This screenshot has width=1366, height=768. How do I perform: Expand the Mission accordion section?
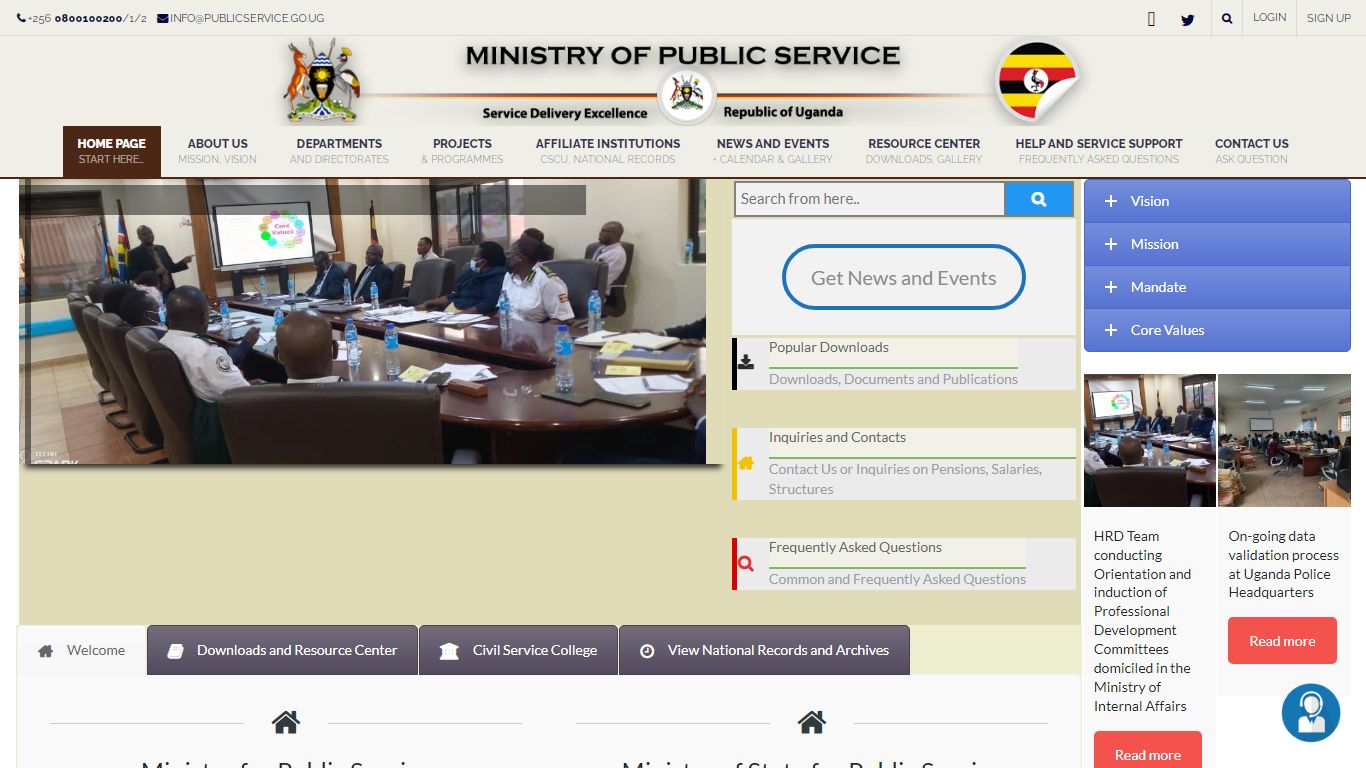[1217, 244]
